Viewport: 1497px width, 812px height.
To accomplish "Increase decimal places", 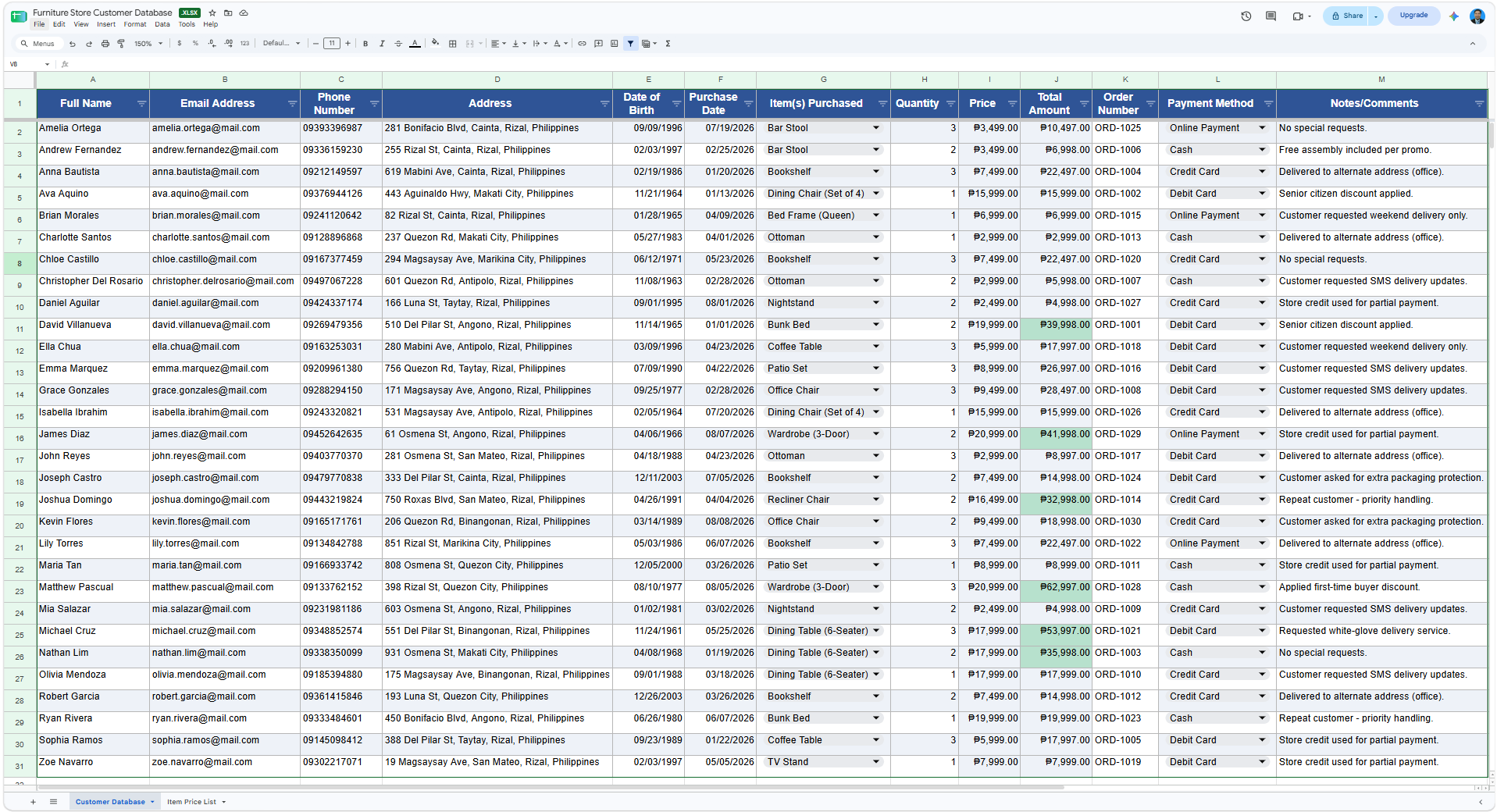I will 228,44.
